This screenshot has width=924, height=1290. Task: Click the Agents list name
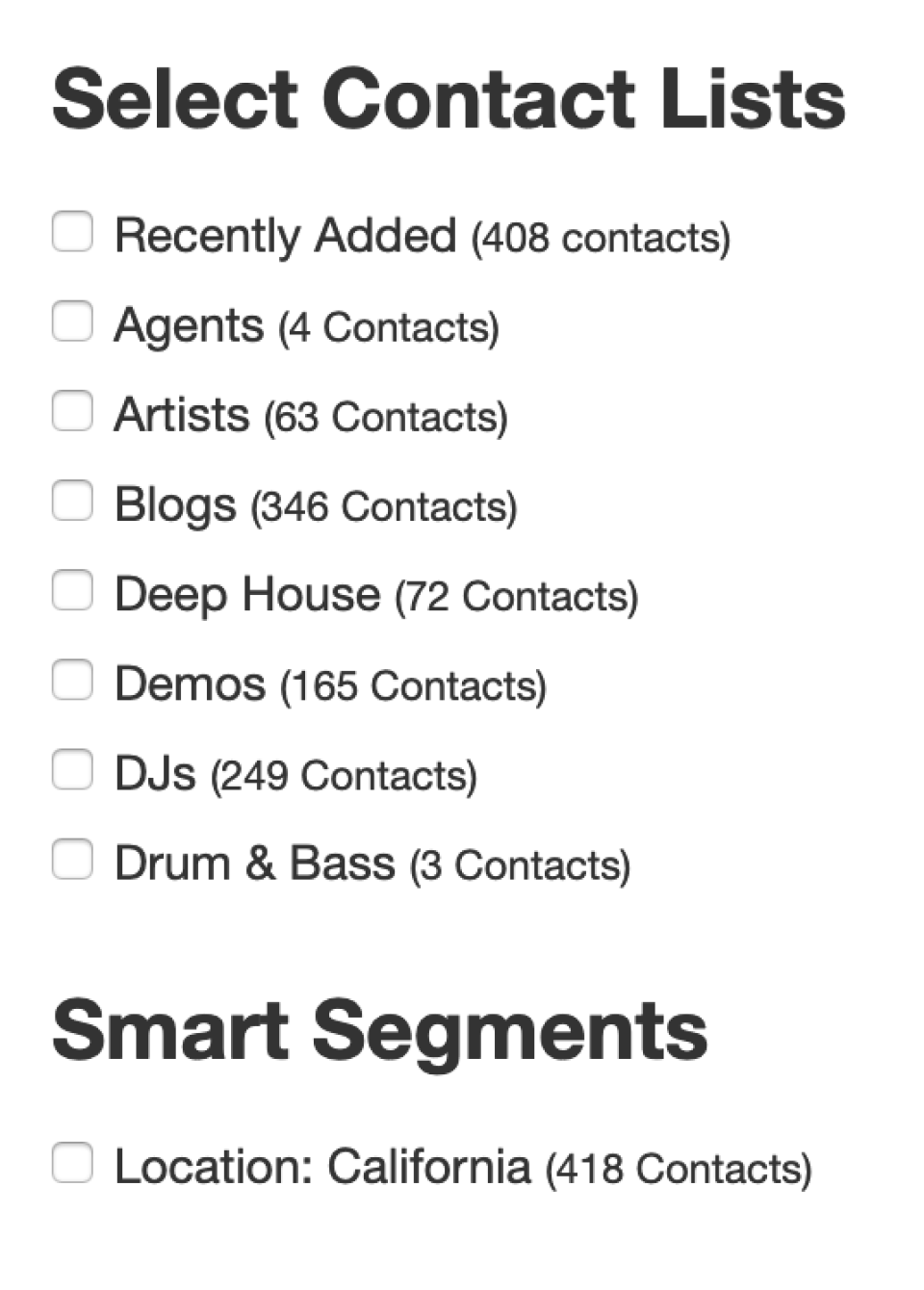(x=189, y=323)
